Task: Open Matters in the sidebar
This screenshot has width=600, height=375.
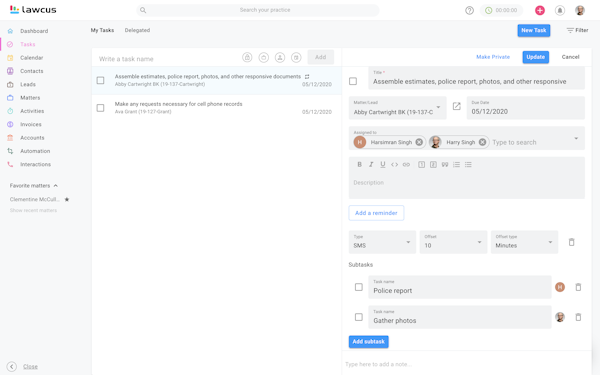Action: (30, 98)
